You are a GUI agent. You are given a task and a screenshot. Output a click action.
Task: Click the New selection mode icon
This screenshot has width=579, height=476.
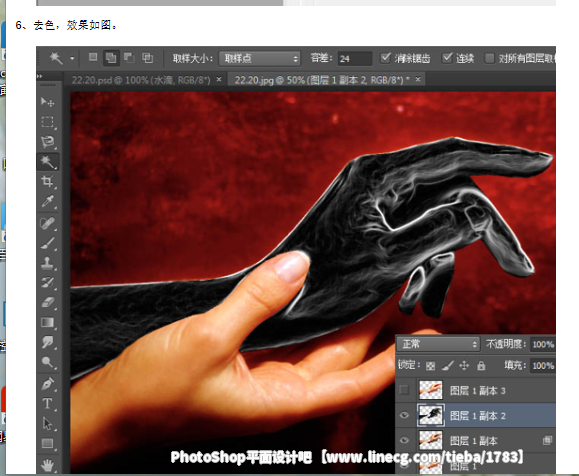(93, 57)
